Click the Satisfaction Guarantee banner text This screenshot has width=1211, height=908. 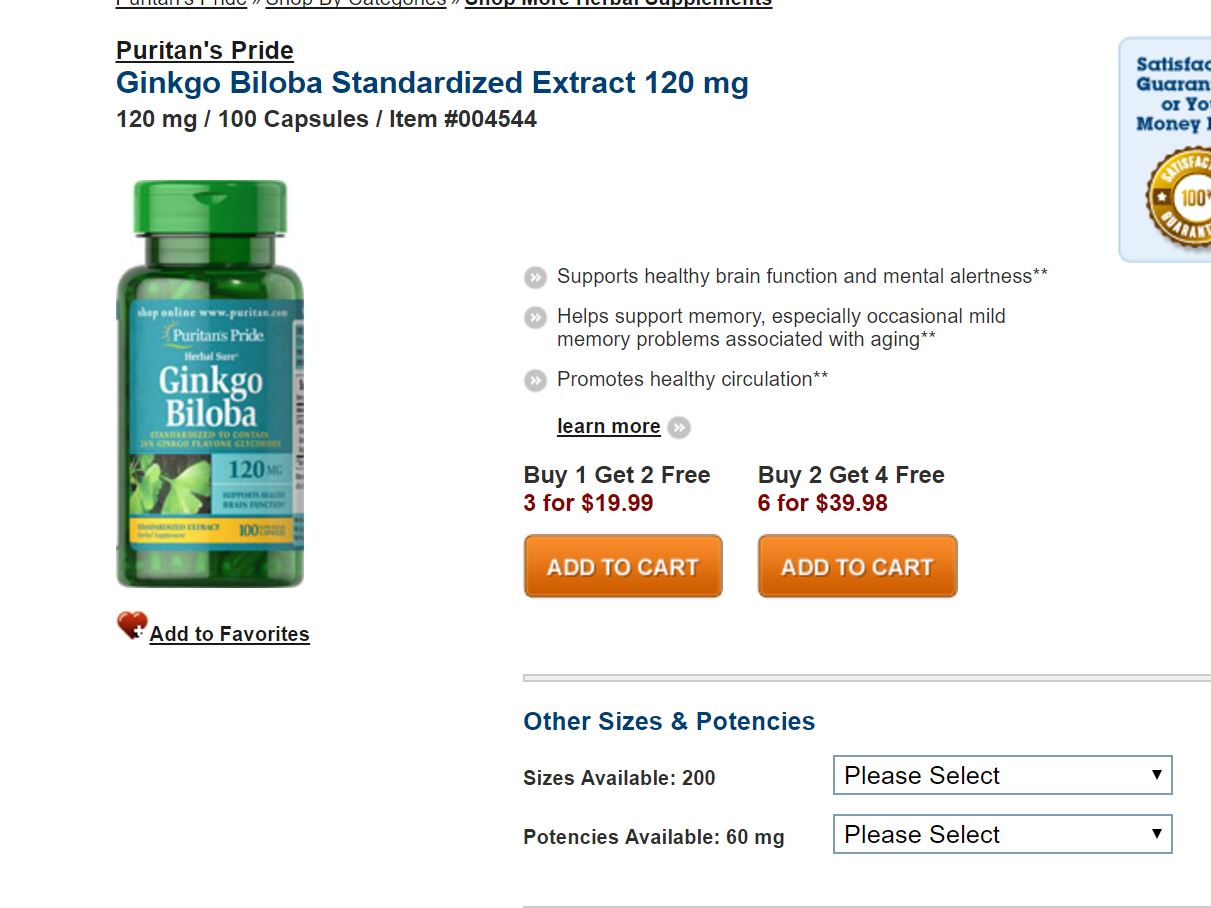point(1174,94)
